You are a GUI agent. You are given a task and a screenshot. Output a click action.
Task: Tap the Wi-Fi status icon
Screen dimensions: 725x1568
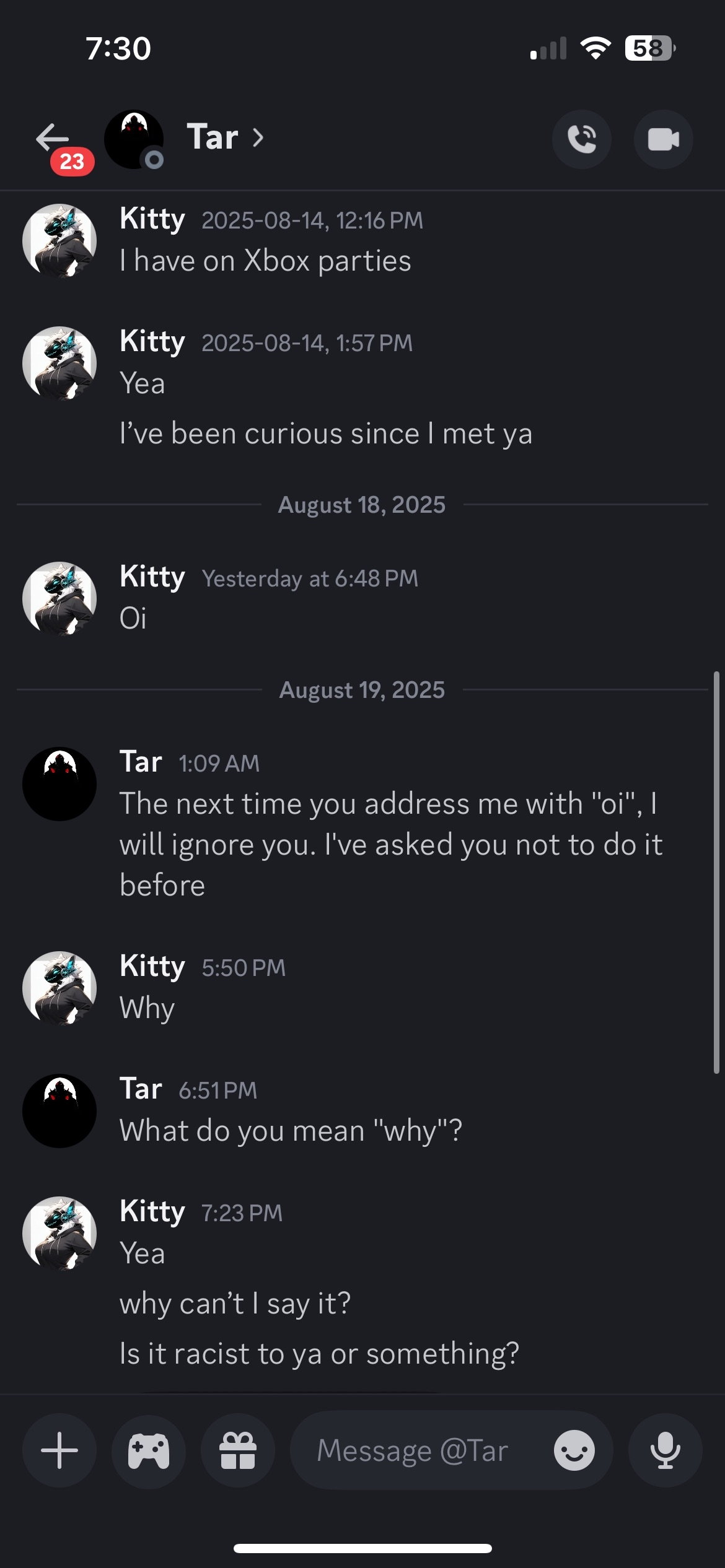tap(595, 48)
